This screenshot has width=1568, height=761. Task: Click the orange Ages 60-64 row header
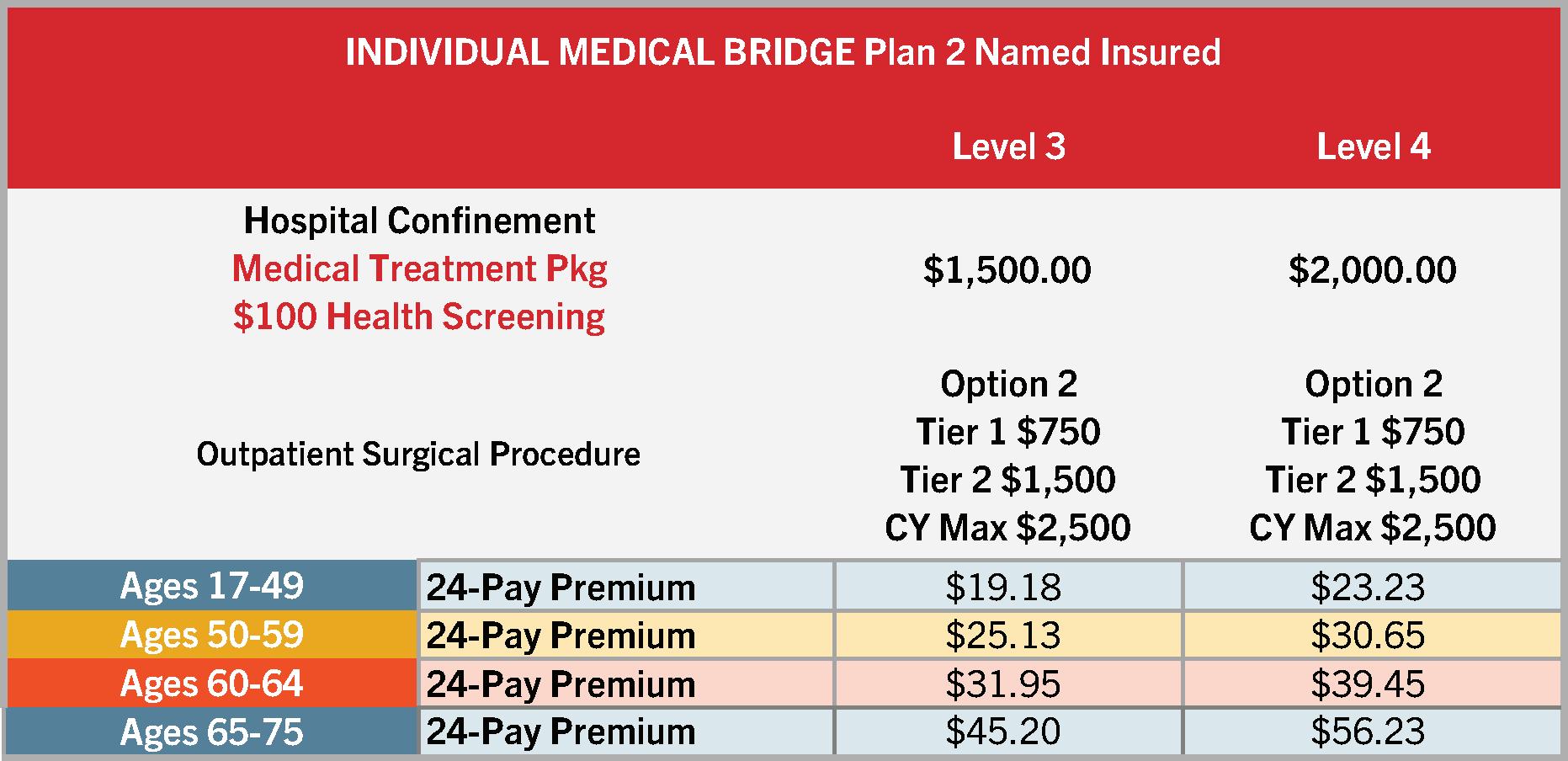pos(211,684)
